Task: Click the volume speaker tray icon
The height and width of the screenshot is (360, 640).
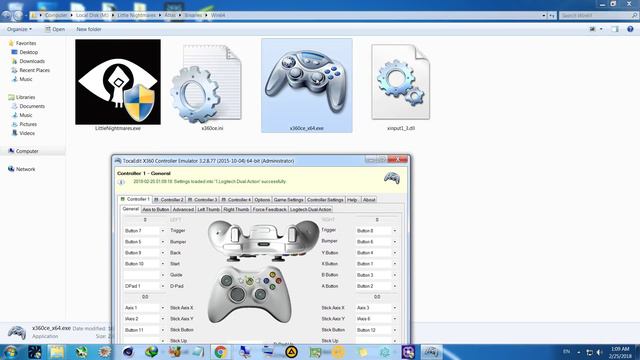Action: point(599,352)
